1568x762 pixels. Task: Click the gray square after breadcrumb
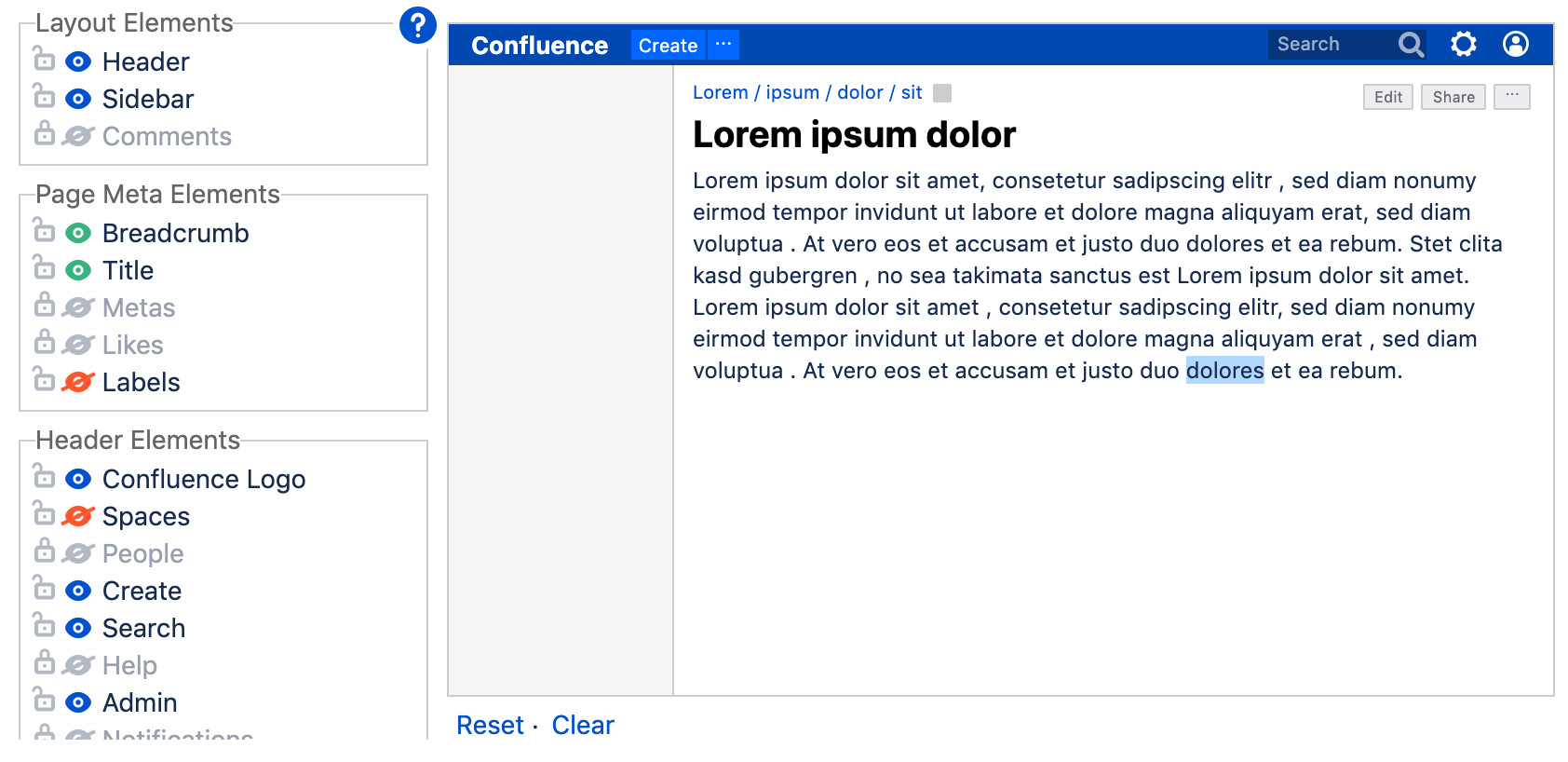click(942, 93)
